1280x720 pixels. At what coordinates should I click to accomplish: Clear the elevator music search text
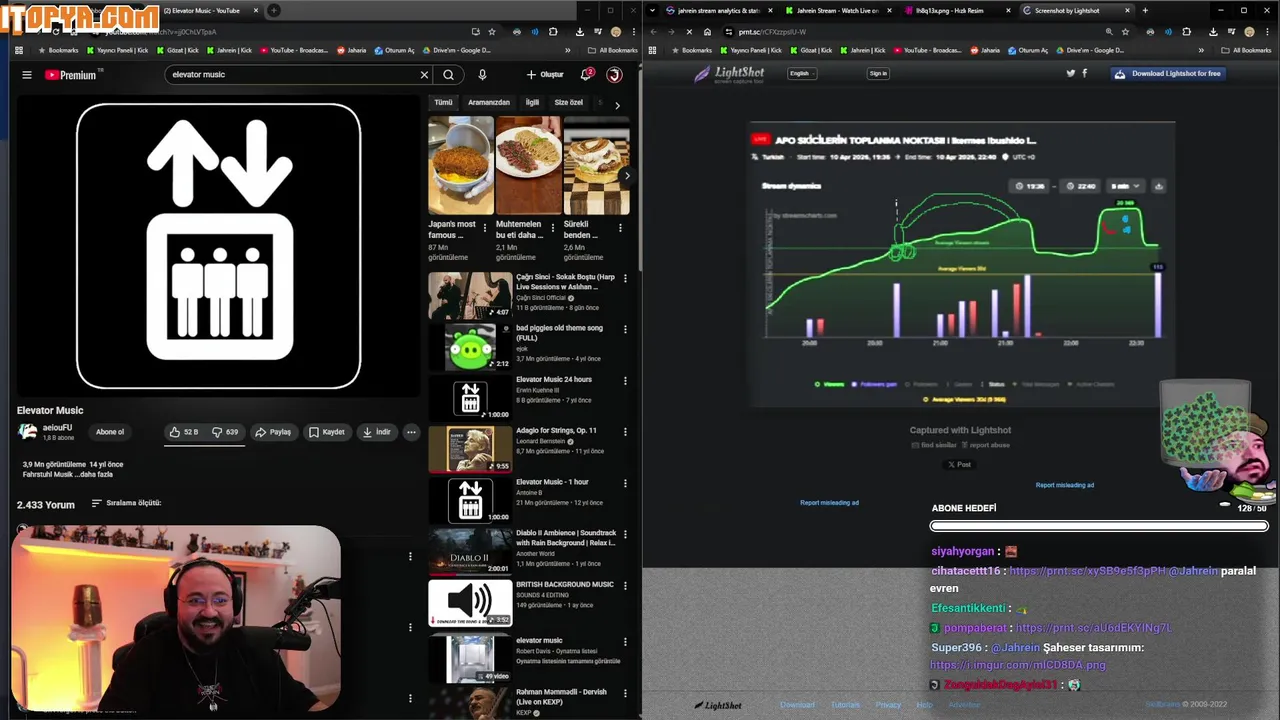tap(424, 75)
